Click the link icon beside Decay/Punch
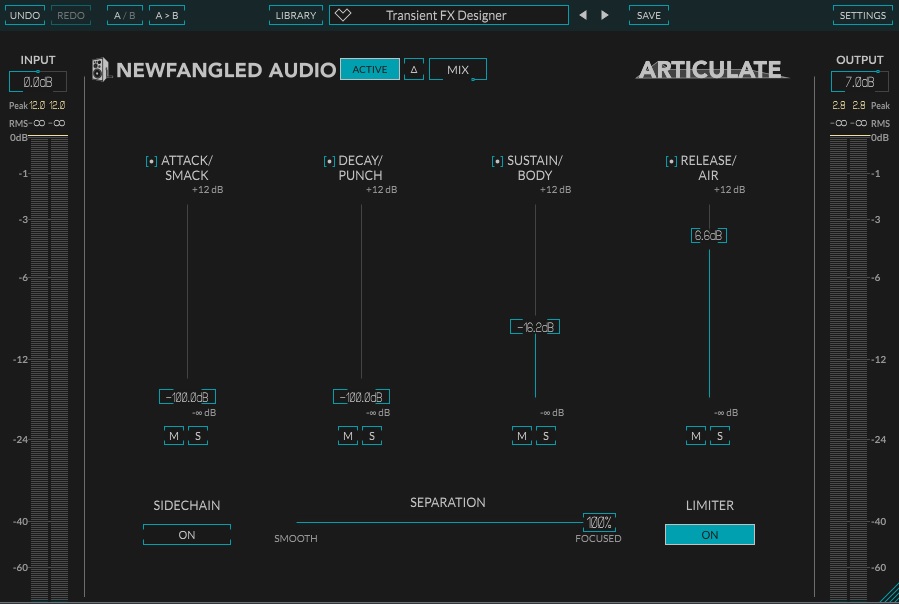899x604 pixels. [x=329, y=161]
